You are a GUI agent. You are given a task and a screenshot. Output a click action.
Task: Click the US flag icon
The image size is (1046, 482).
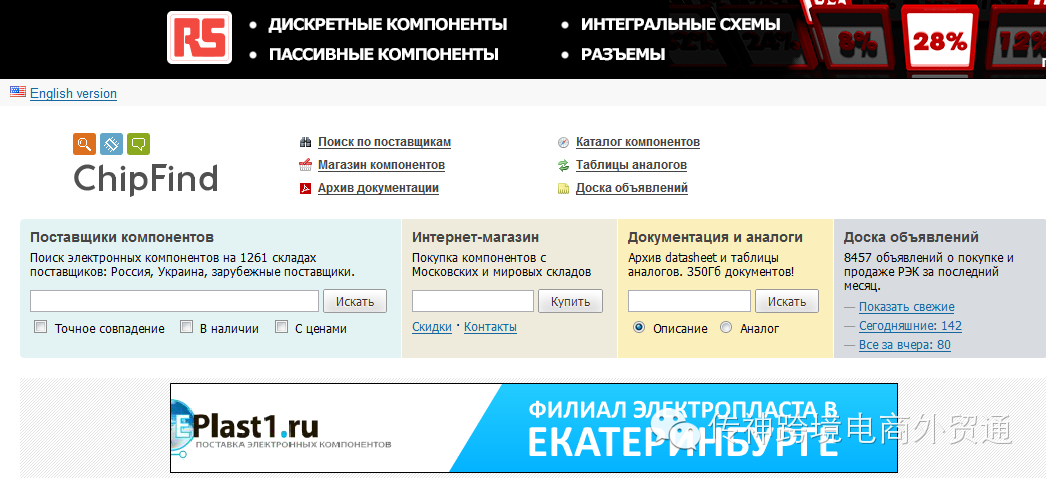18,92
